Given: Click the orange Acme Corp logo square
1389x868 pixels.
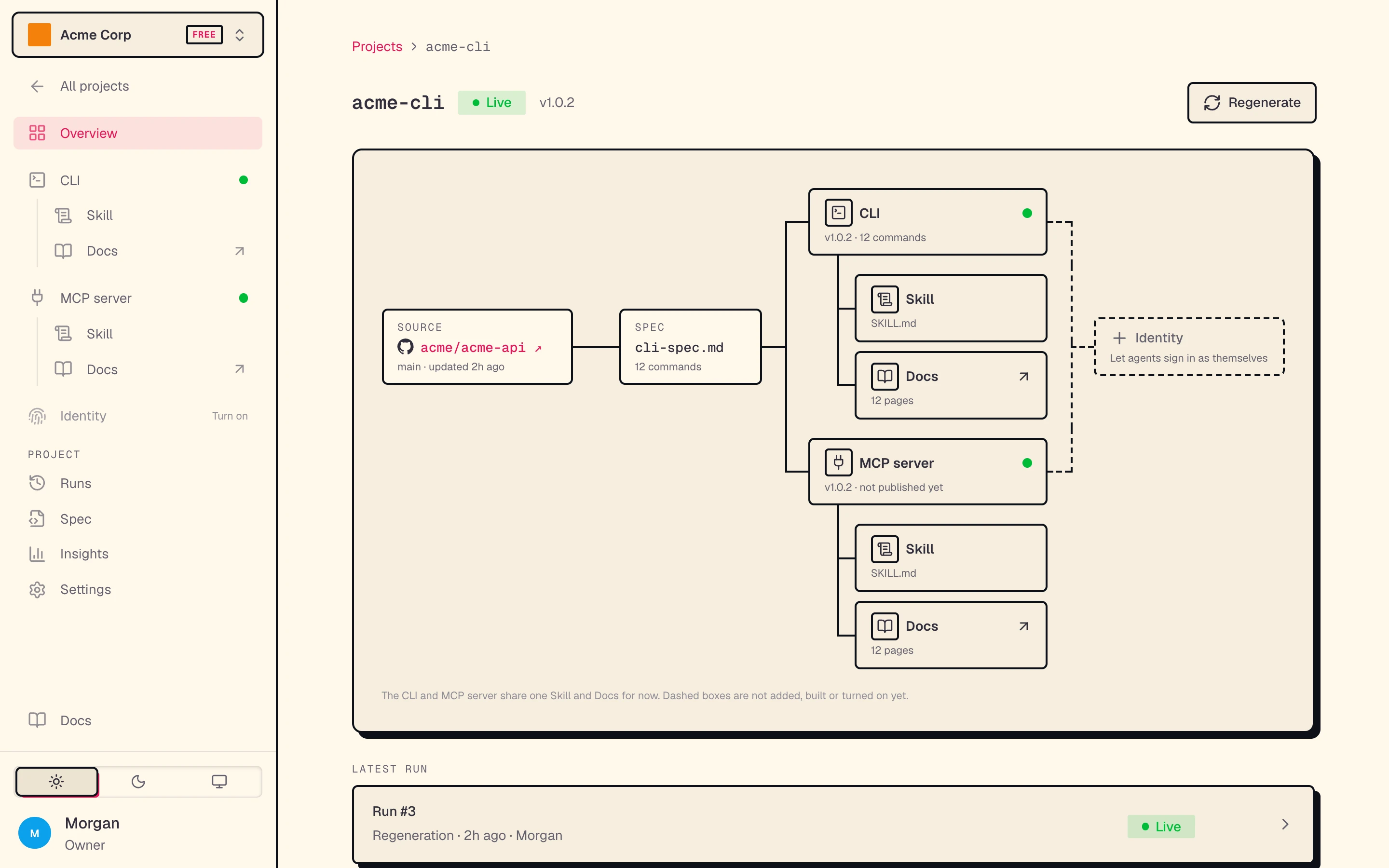Looking at the screenshot, I should (40, 34).
